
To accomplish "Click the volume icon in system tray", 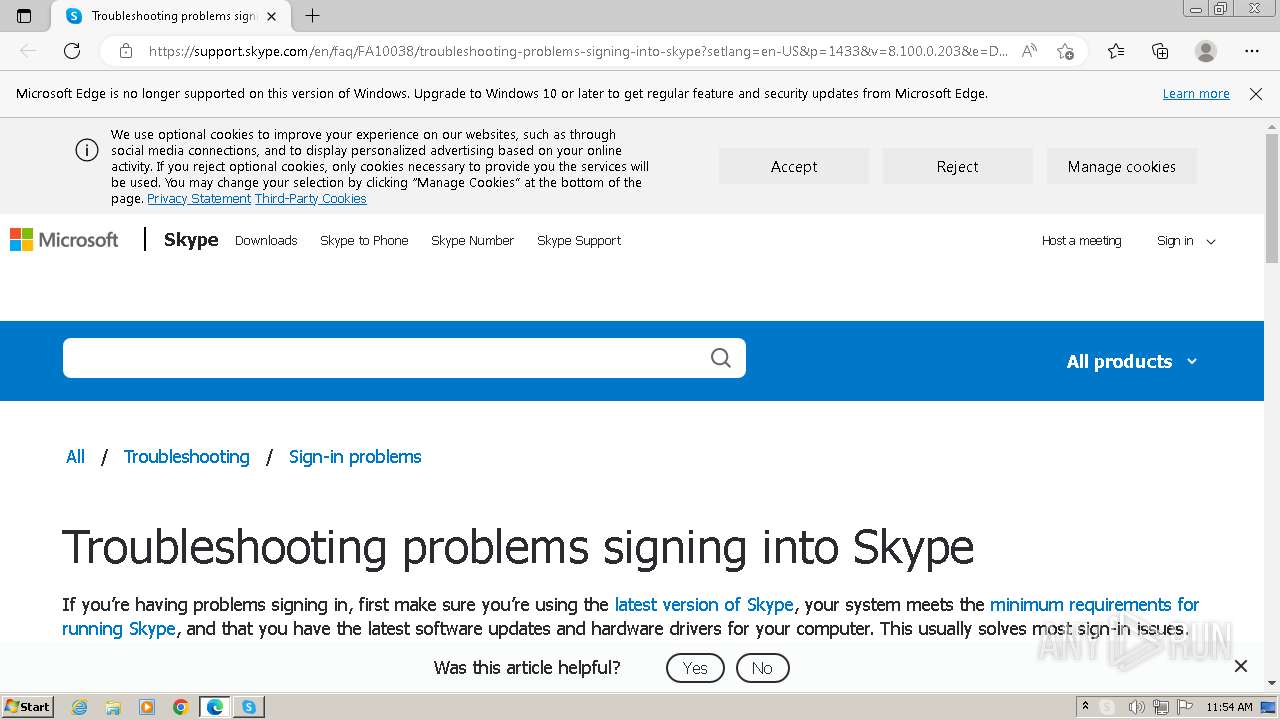I will pyautogui.click(x=1137, y=707).
